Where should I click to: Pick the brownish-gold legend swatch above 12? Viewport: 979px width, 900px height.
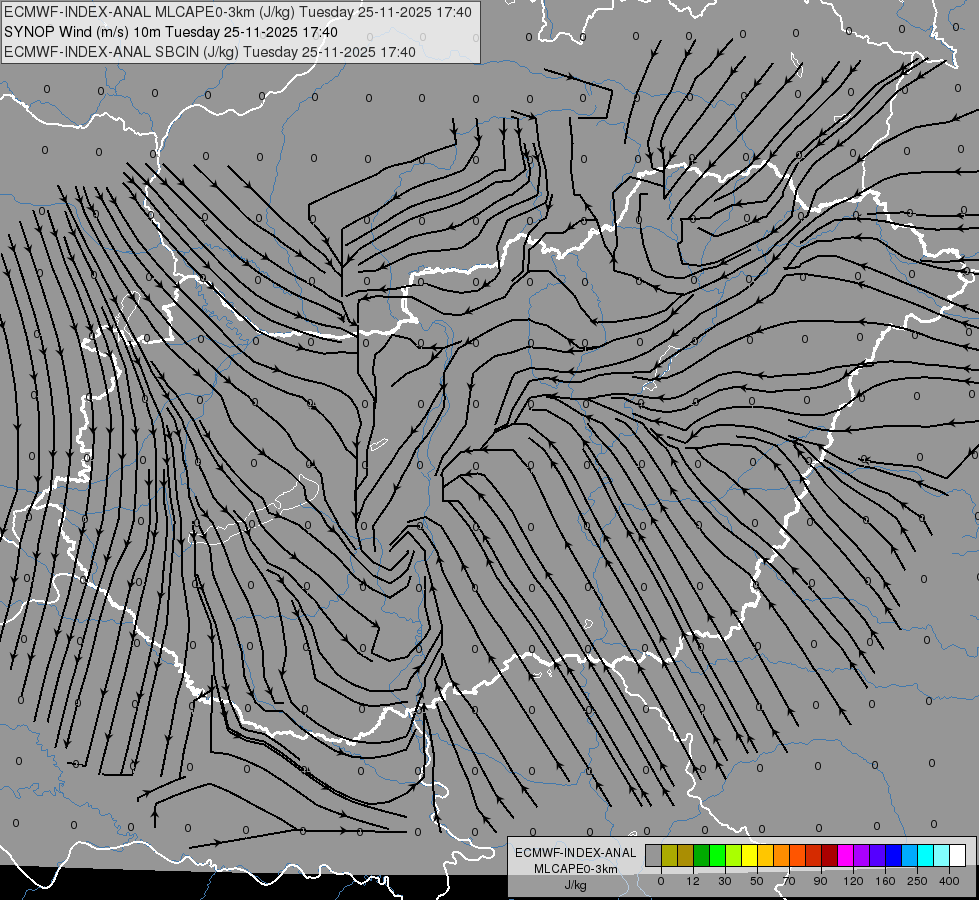coord(686,855)
